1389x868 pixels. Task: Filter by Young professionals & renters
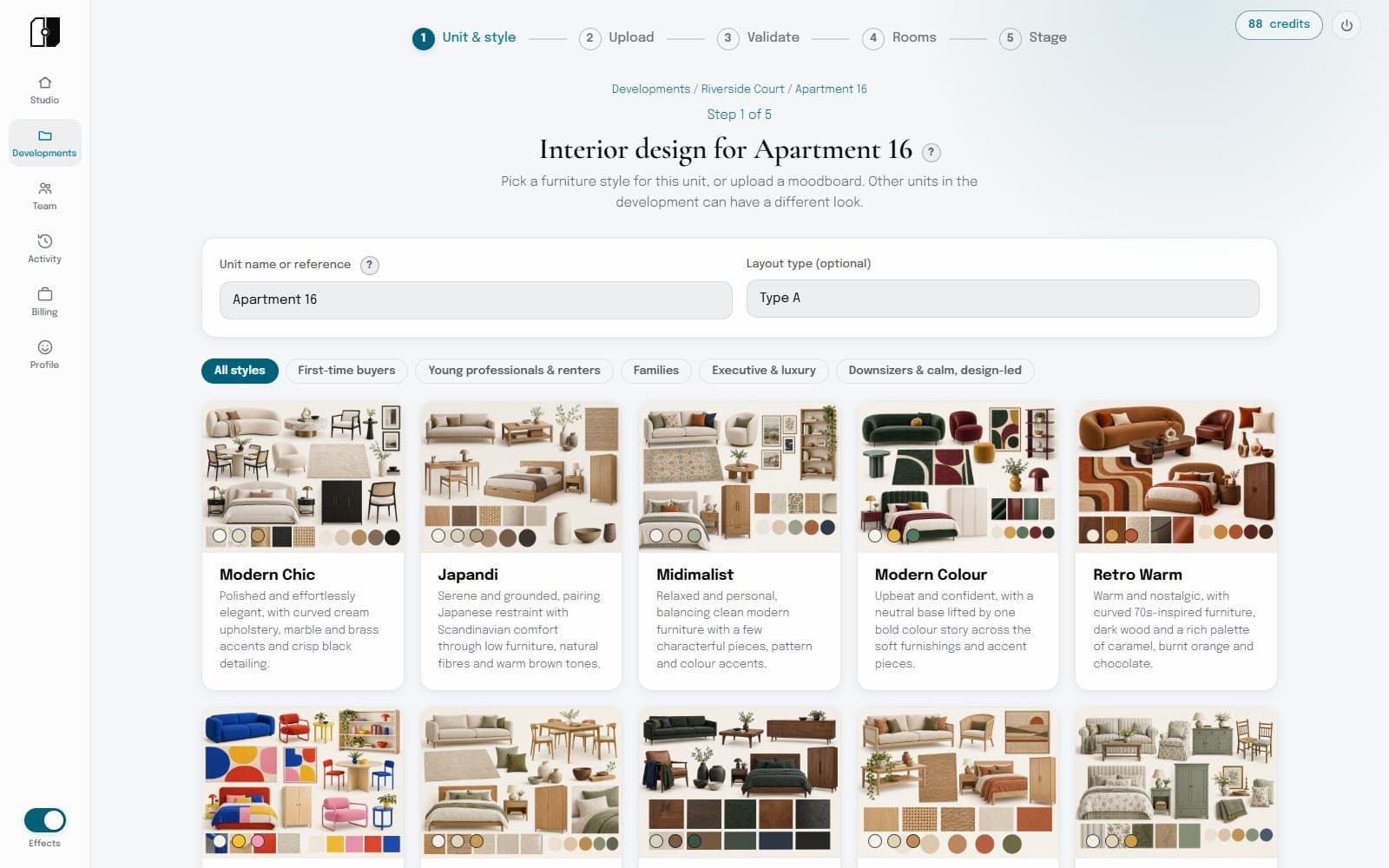point(514,371)
